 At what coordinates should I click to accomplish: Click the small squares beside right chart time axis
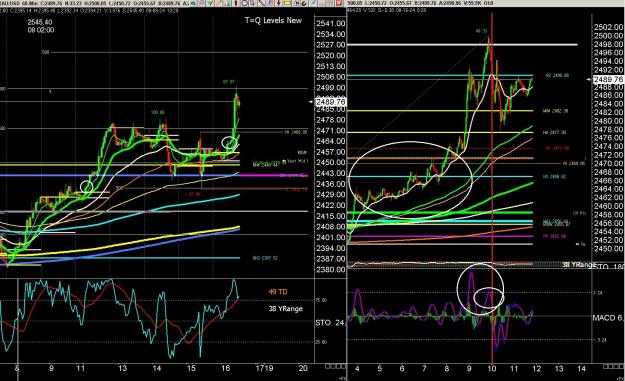tap(614, 366)
